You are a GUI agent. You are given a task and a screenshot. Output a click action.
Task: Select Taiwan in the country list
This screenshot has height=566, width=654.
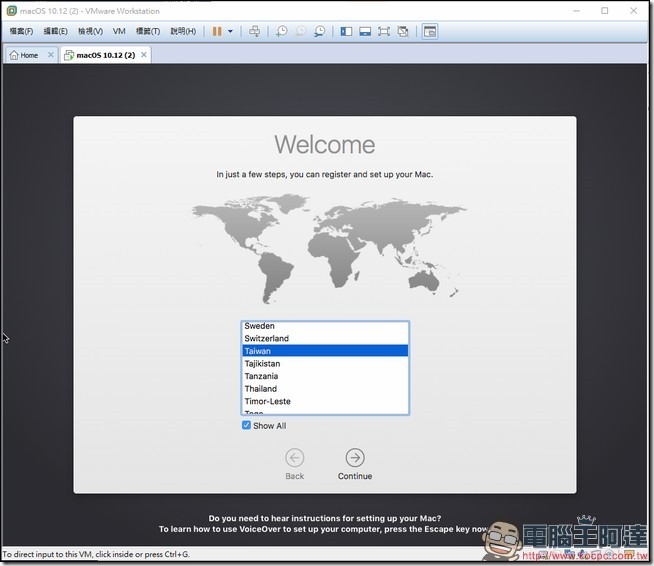click(325, 351)
